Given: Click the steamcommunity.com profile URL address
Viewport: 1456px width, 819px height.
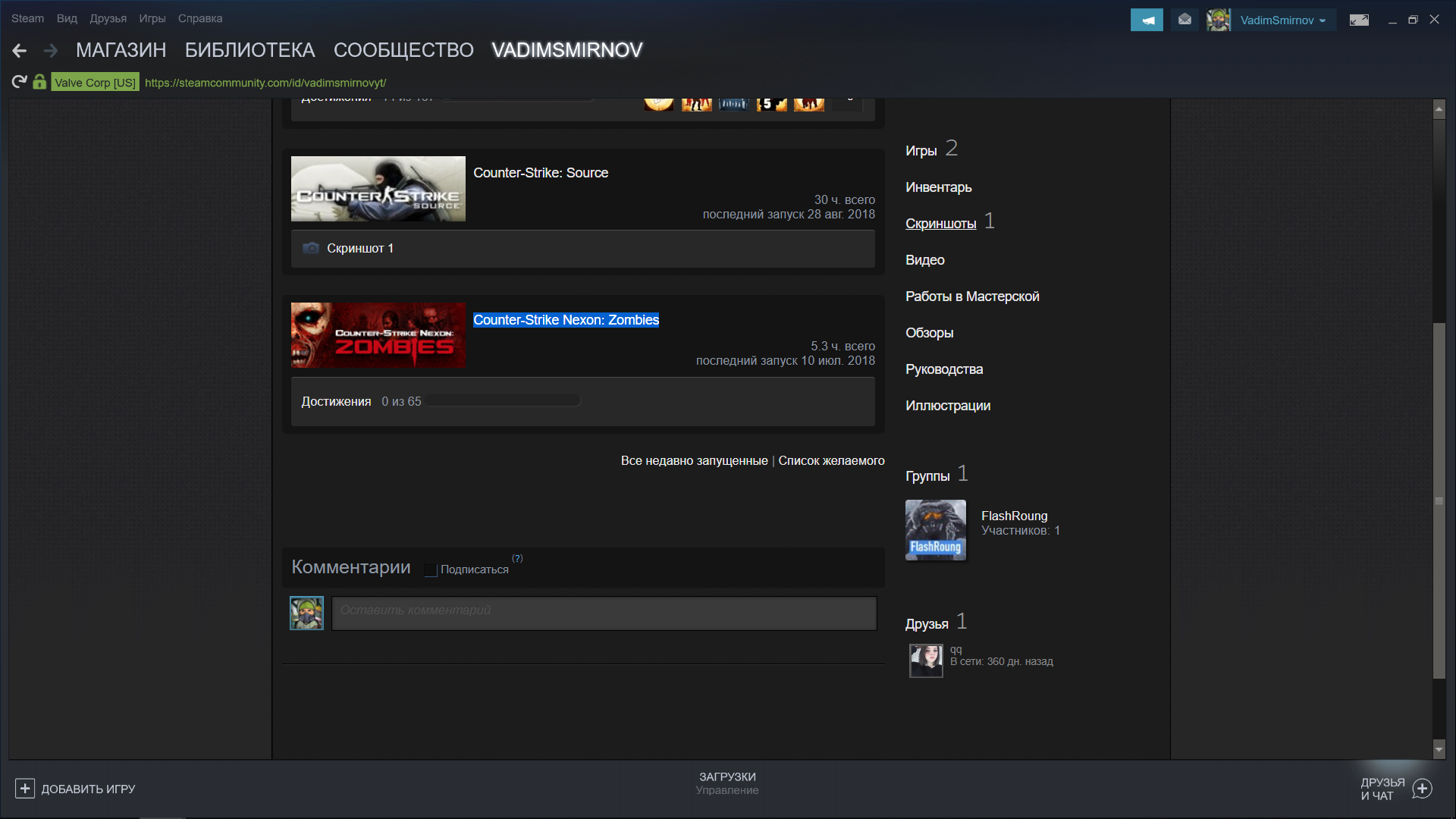Looking at the screenshot, I should 265,83.
